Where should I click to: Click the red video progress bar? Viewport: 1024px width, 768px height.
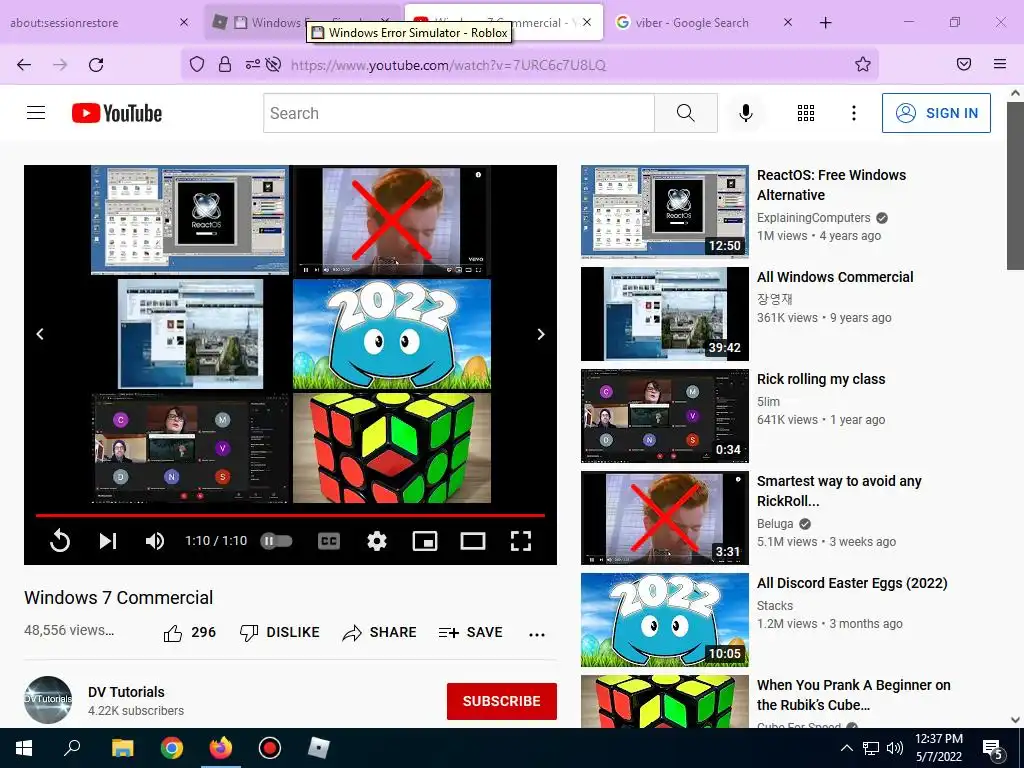click(290, 515)
